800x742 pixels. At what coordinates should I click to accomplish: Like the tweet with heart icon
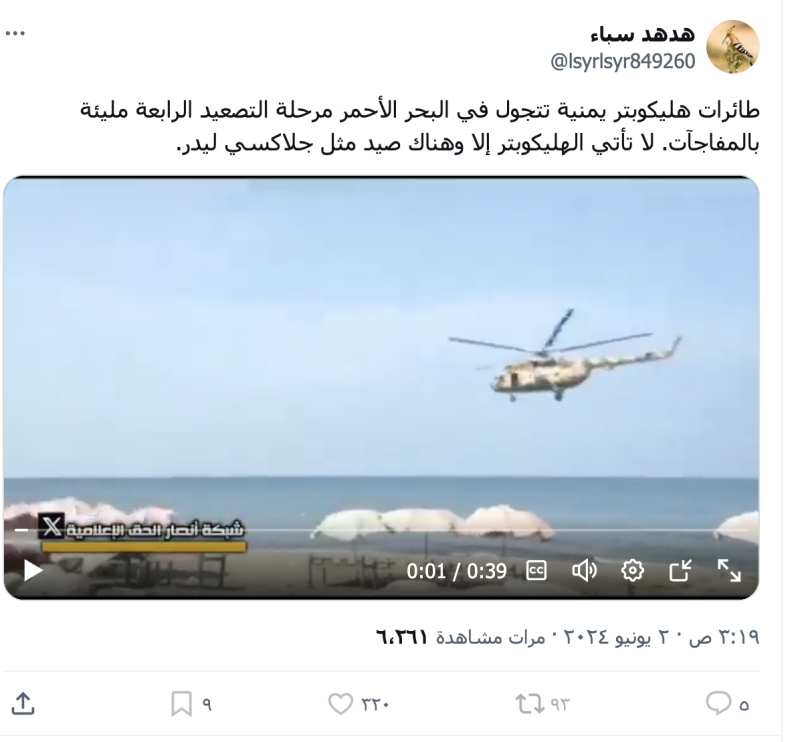pyautogui.click(x=340, y=703)
